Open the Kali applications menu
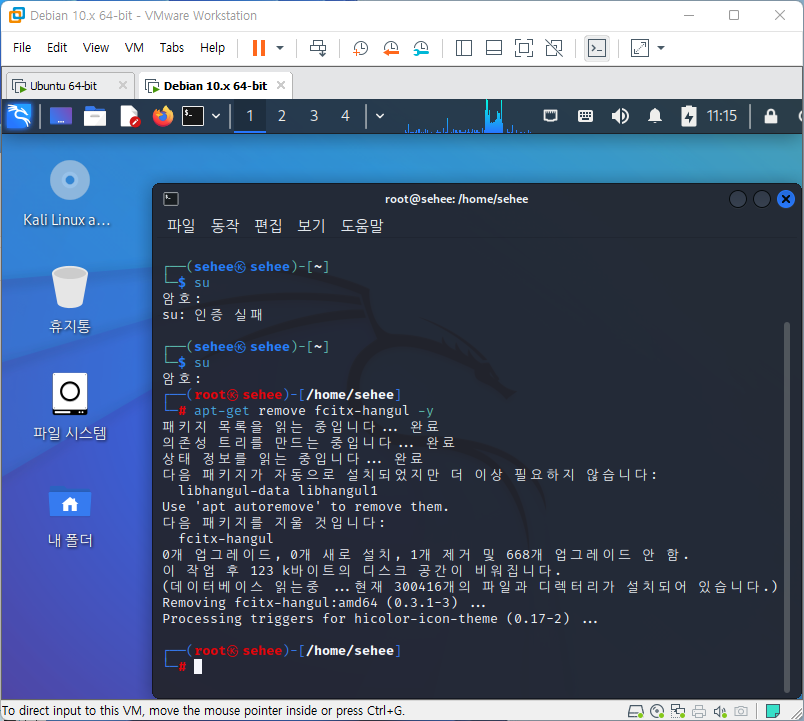The height and width of the screenshot is (721, 804). click(x=19, y=116)
